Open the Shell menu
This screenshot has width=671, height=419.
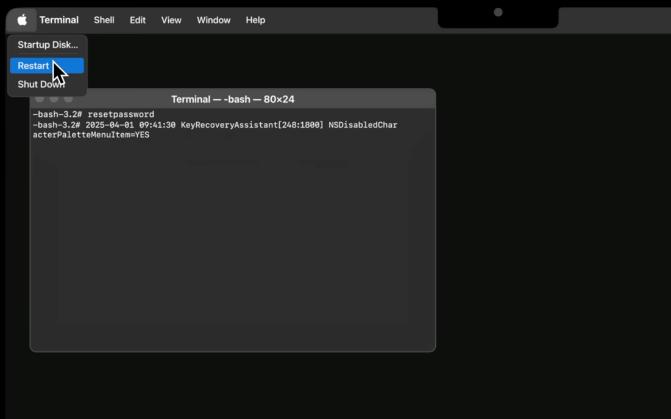104,20
